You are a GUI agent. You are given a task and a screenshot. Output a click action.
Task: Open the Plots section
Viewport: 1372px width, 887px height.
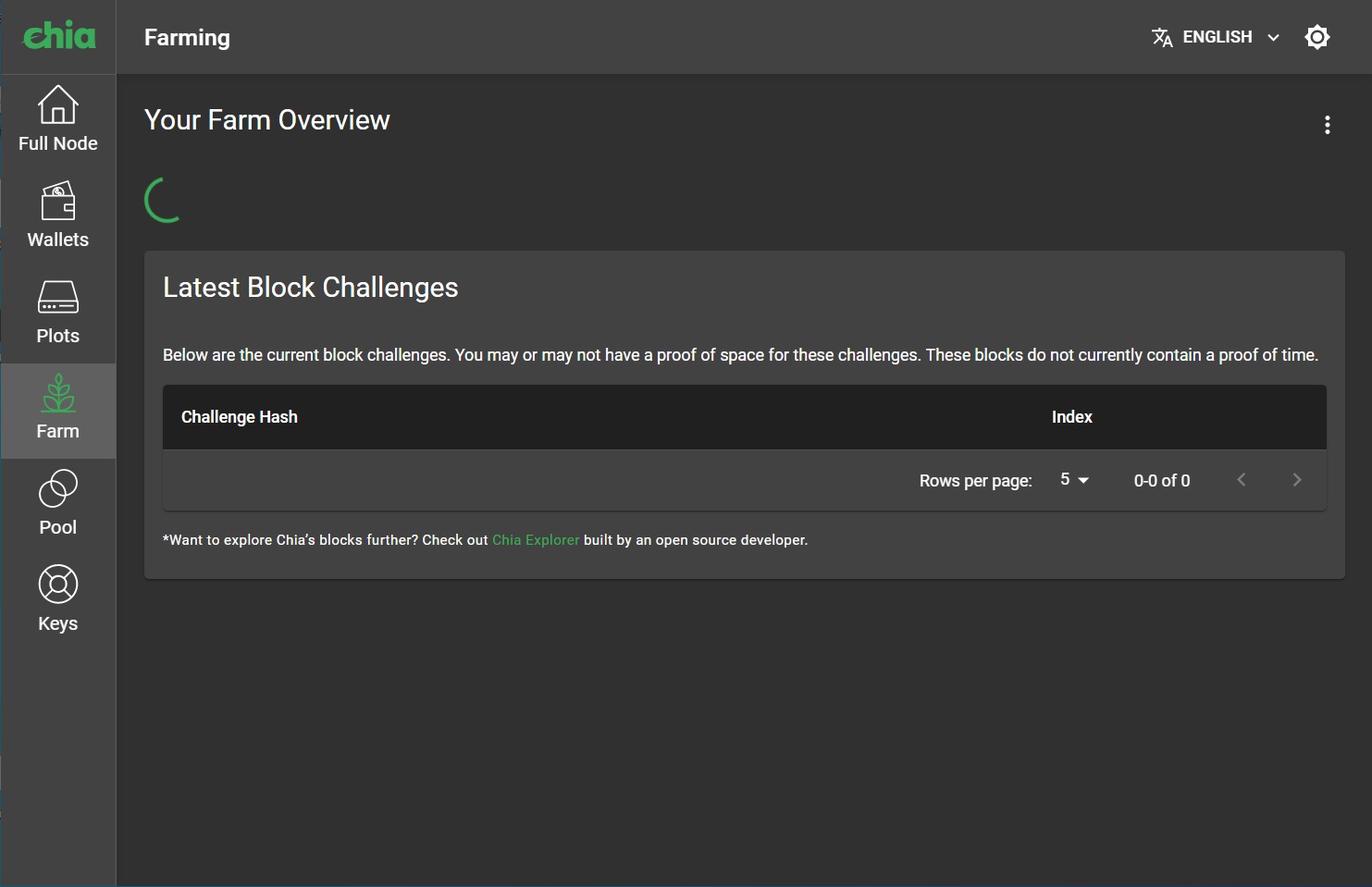tap(57, 312)
